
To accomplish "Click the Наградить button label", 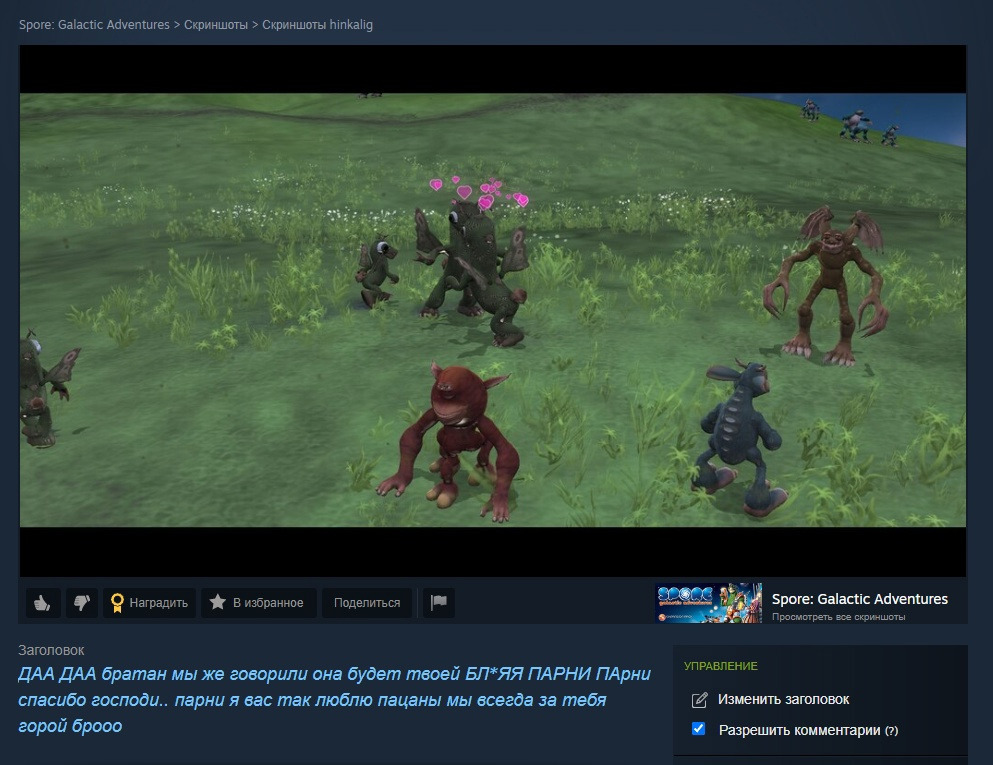I will tap(158, 603).
